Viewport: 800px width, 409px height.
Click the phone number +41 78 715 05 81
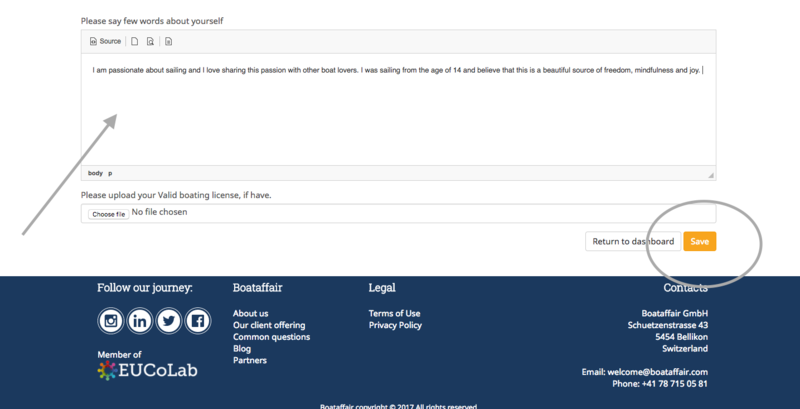[674, 384]
